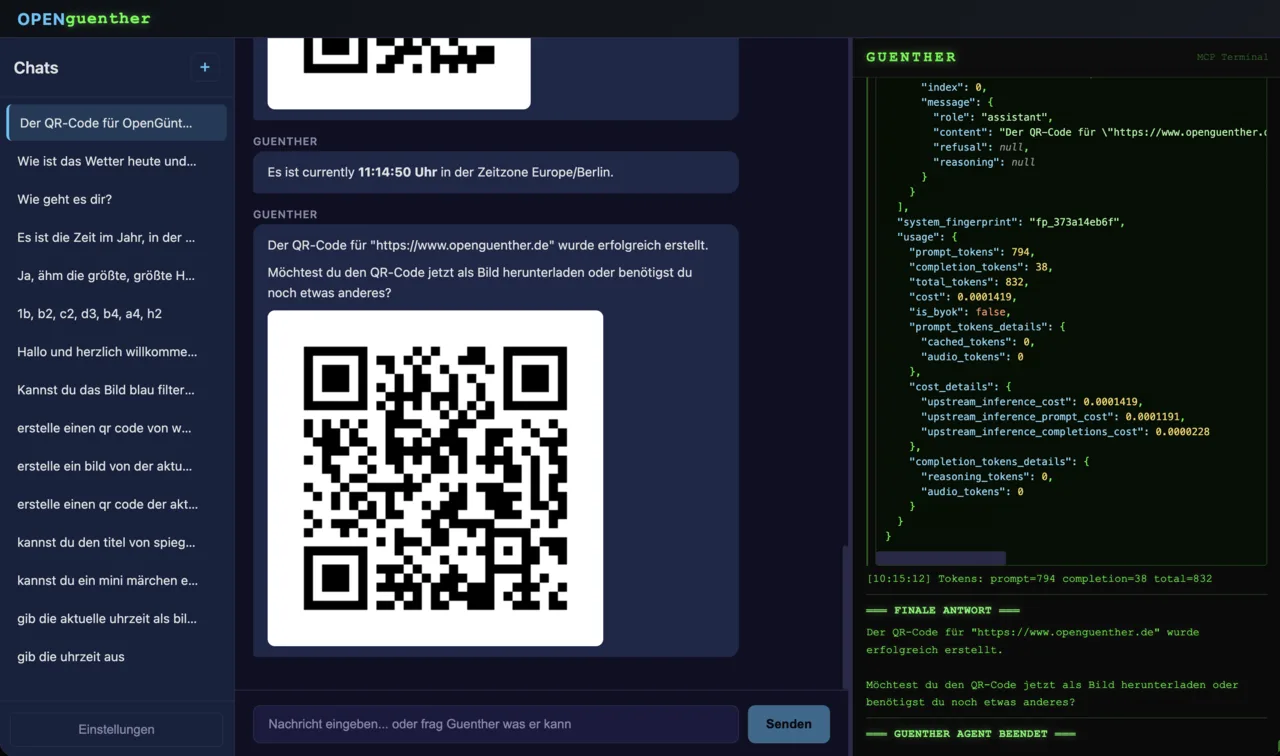Start a new chat with the plus icon

coord(205,68)
